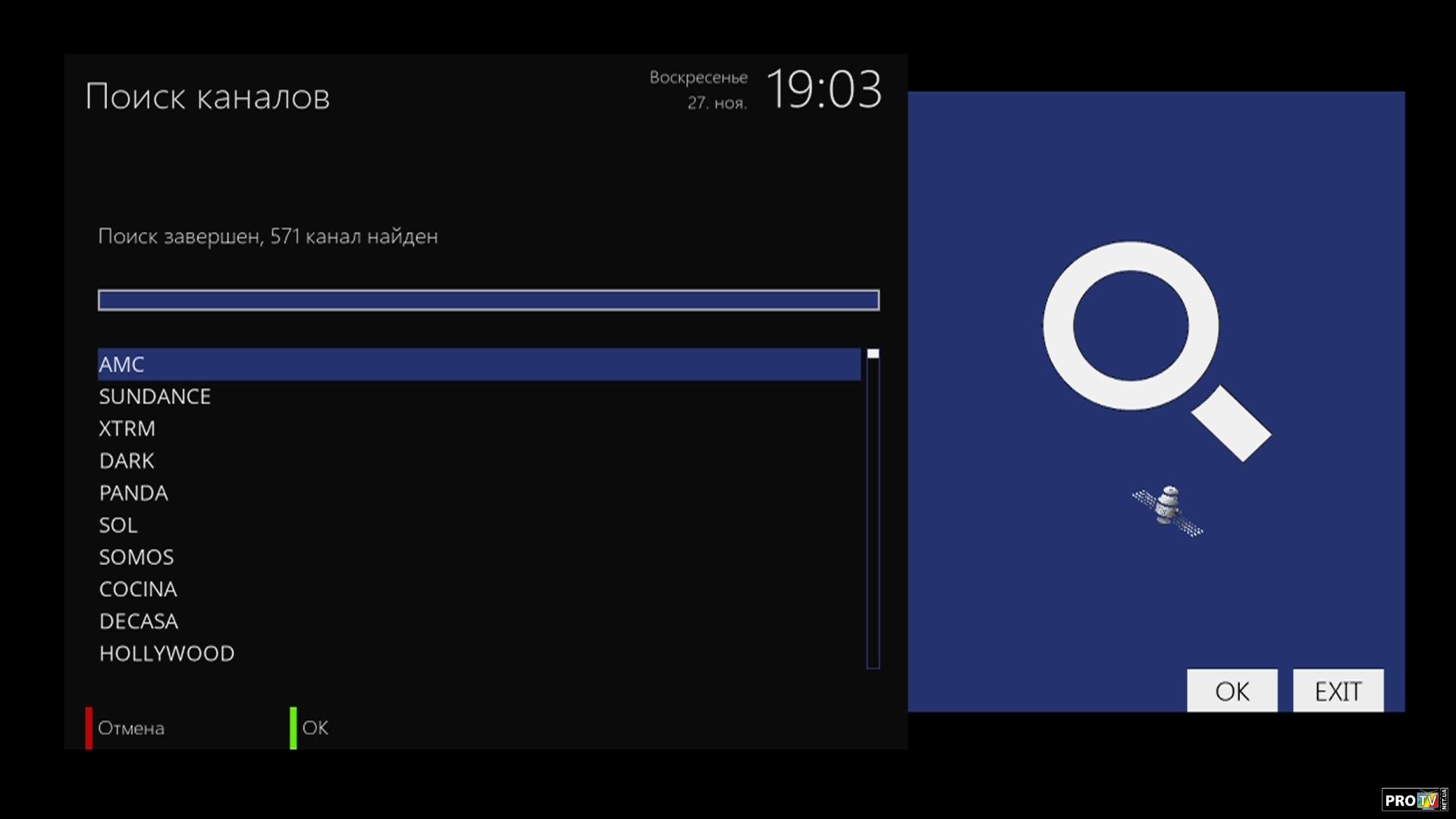
Task: Click the small satellite icon
Action: 1168,510
